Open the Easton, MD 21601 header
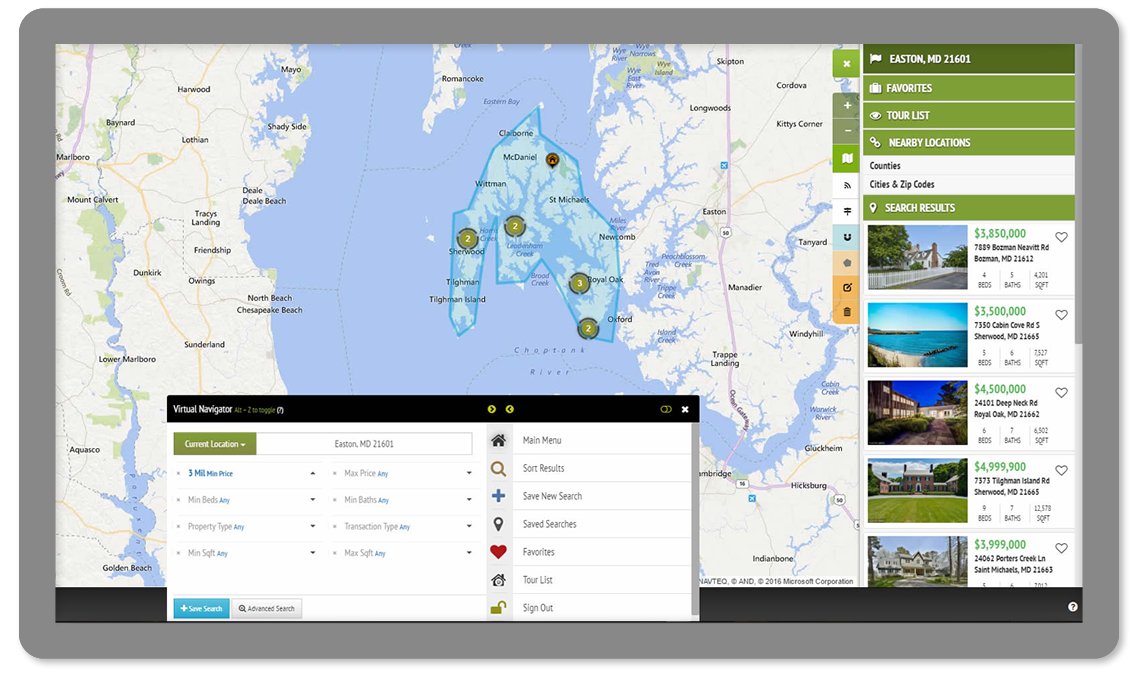This screenshot has height=675, width=1138. 968,59
